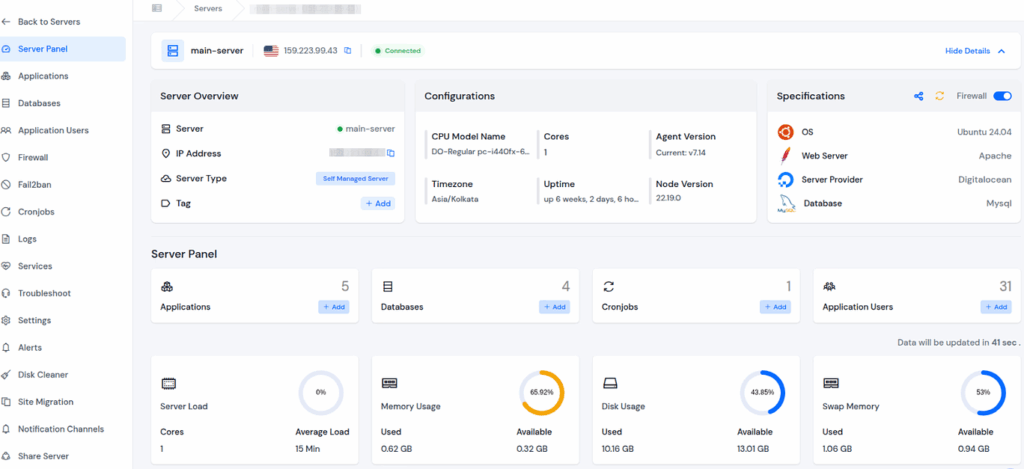Click the Alerts bell icon
This screenshot has width=1024, height=469.
[x=6, y=348]
